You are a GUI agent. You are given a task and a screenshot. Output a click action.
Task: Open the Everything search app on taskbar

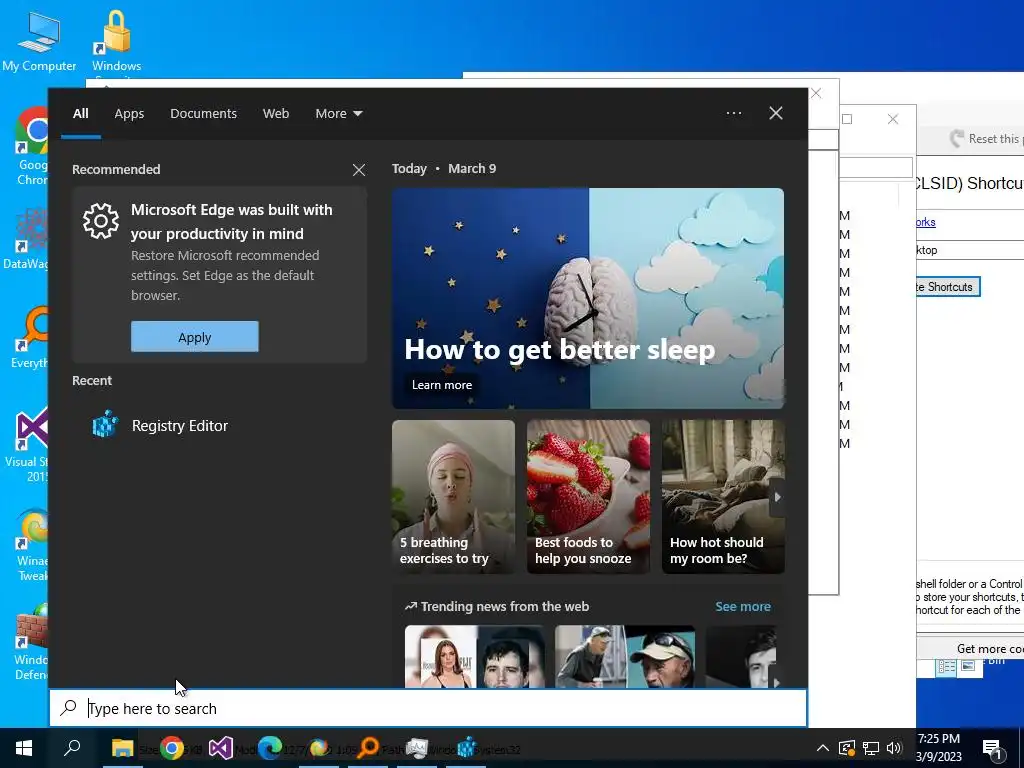click(x=368, y=748)
